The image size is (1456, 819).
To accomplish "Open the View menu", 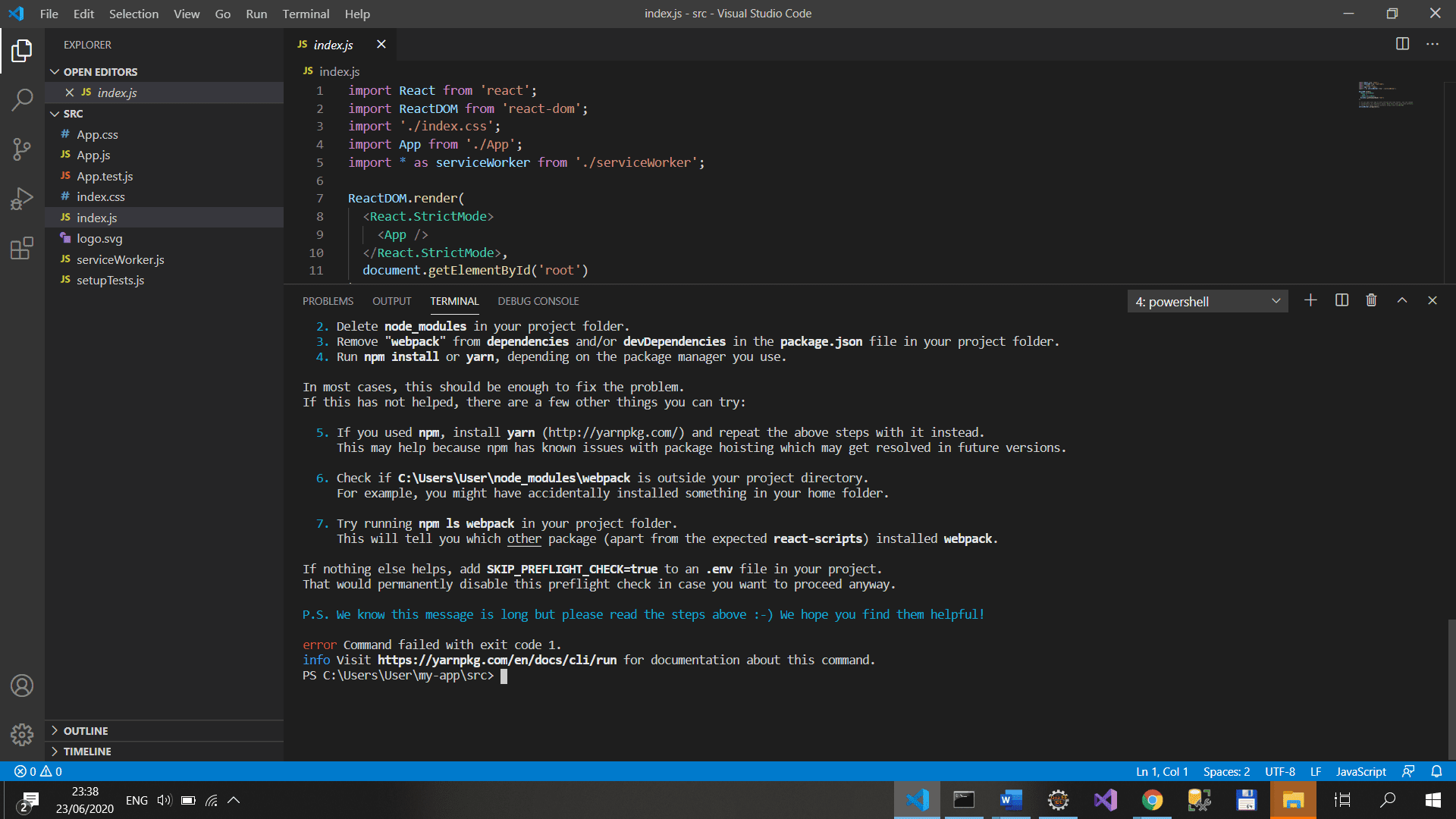I will (x=187, y=14).
